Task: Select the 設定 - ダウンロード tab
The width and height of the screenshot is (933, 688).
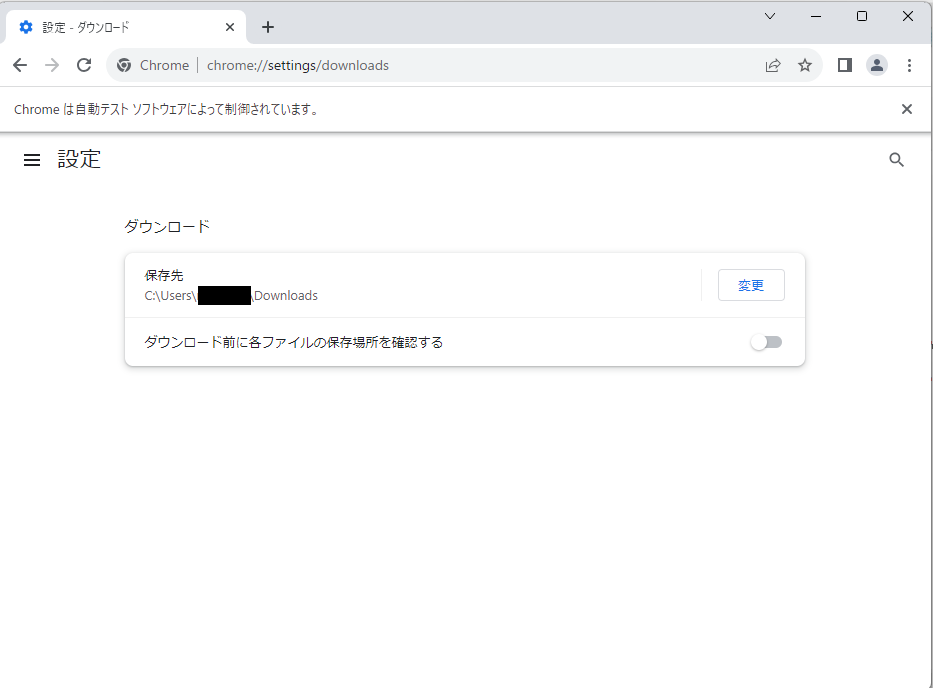Action: click(120, 27)
